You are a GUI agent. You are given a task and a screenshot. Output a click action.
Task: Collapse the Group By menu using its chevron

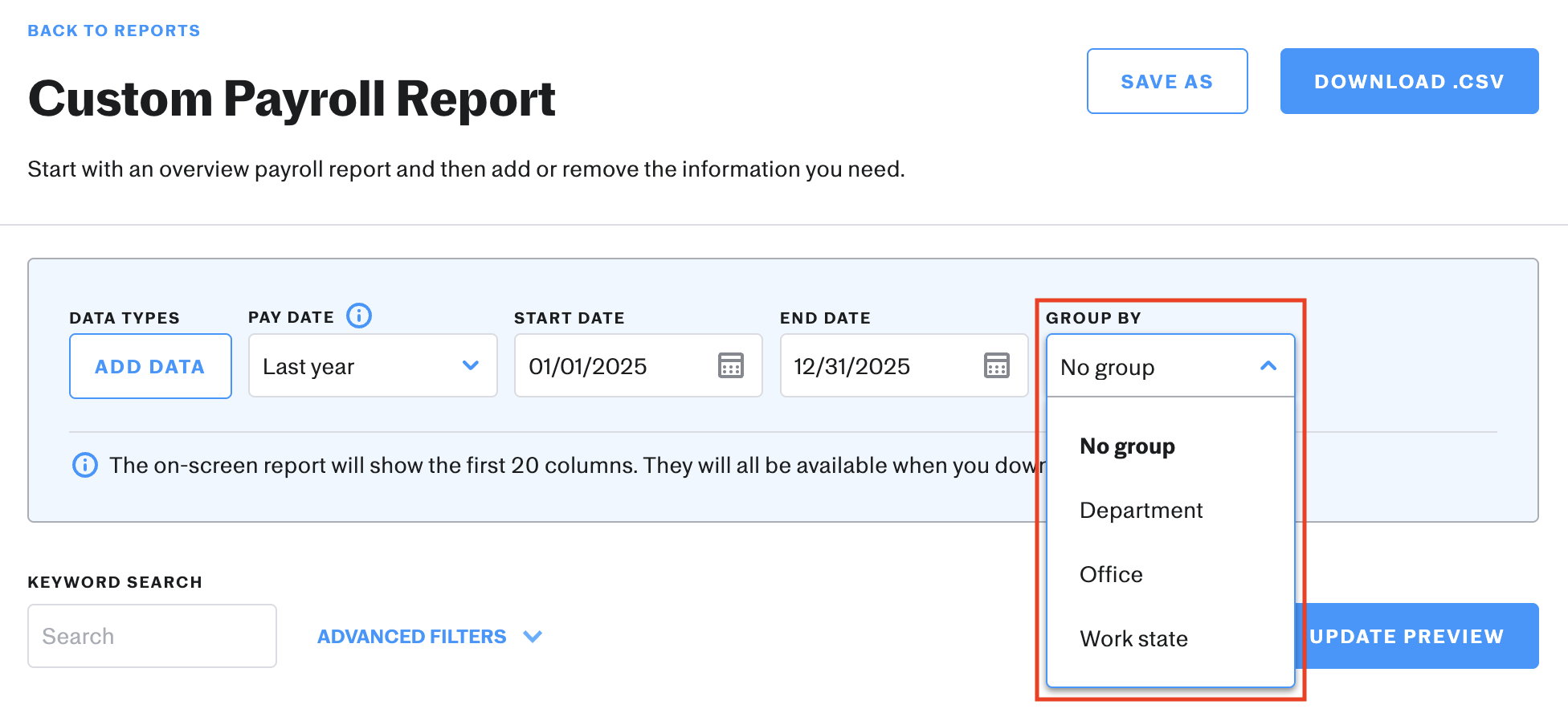point(1268,366)
